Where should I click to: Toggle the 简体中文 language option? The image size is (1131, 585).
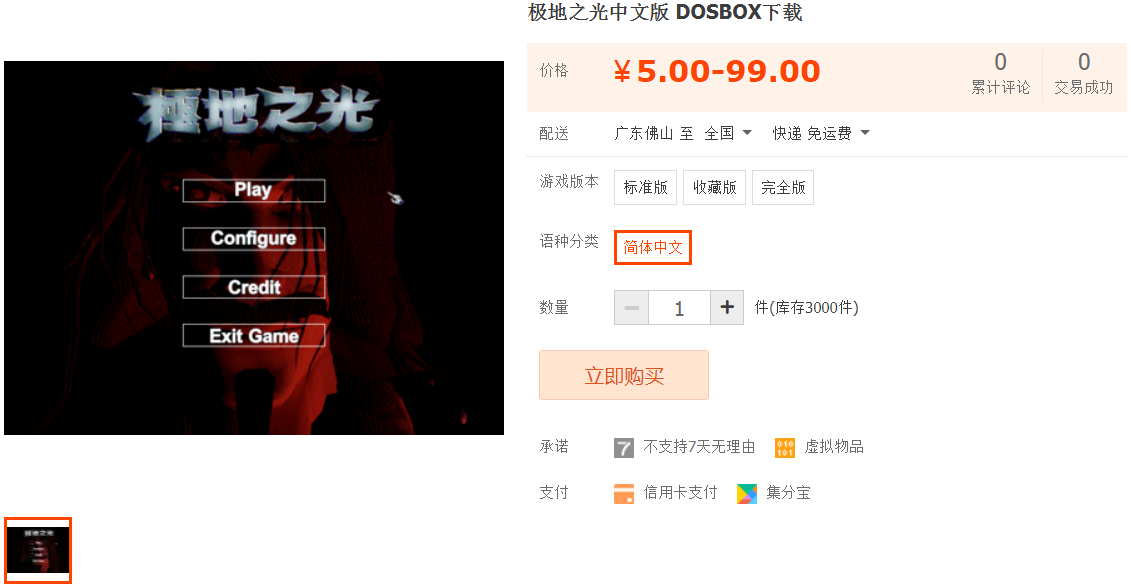point(653,247)
